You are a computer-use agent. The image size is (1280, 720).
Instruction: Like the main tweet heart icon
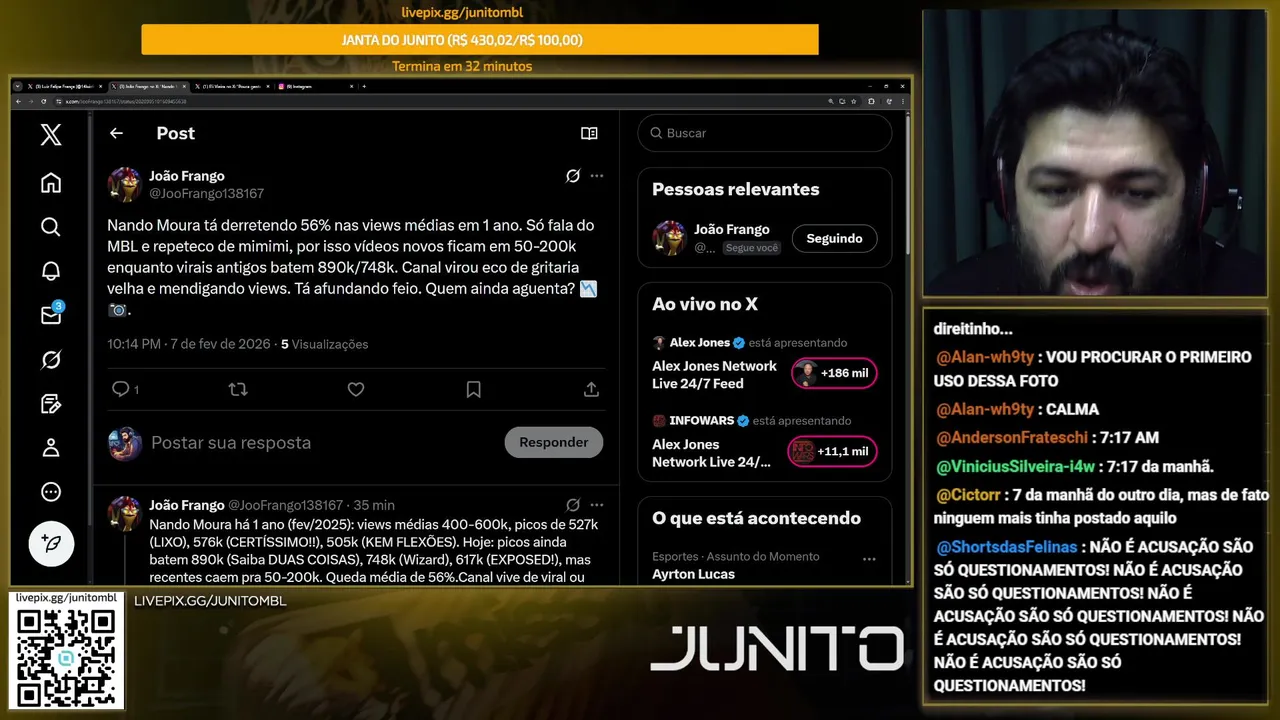click(x=356, y=389)
